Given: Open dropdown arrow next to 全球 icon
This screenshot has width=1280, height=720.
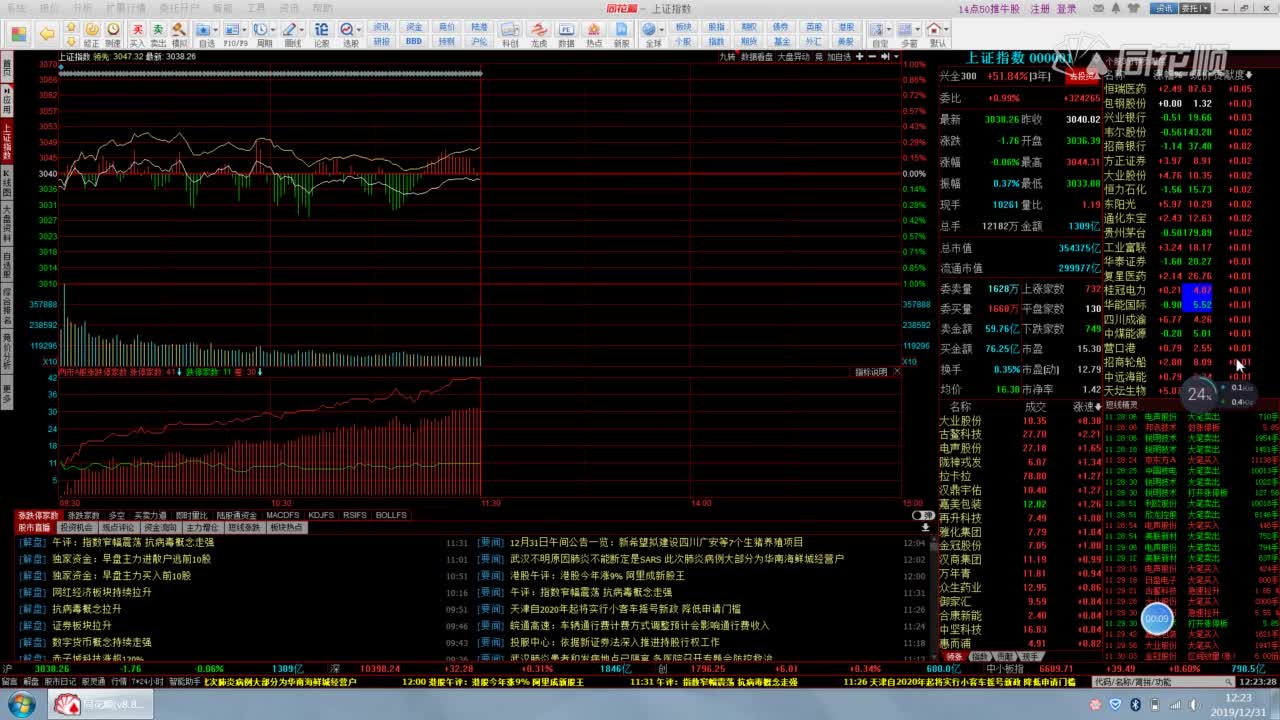Looking at the screenshot, I should (662, 30).
